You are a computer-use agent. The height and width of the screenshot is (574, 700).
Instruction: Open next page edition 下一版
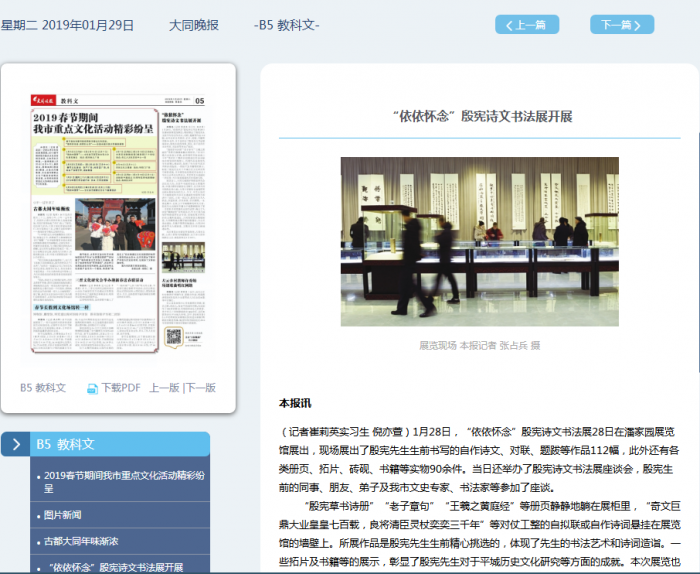(201, 387)
